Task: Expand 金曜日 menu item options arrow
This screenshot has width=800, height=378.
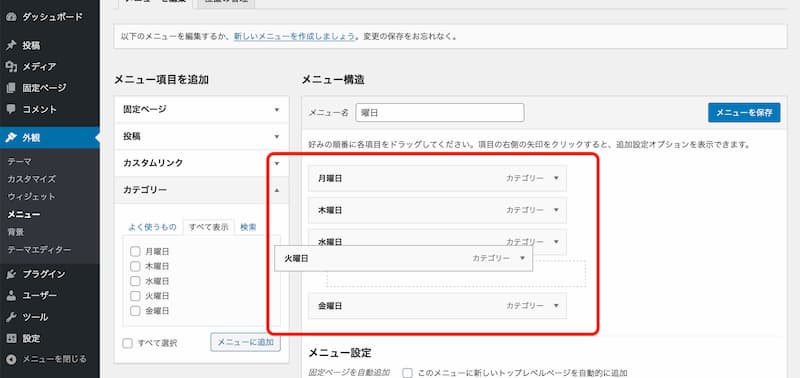Action: 556,306
